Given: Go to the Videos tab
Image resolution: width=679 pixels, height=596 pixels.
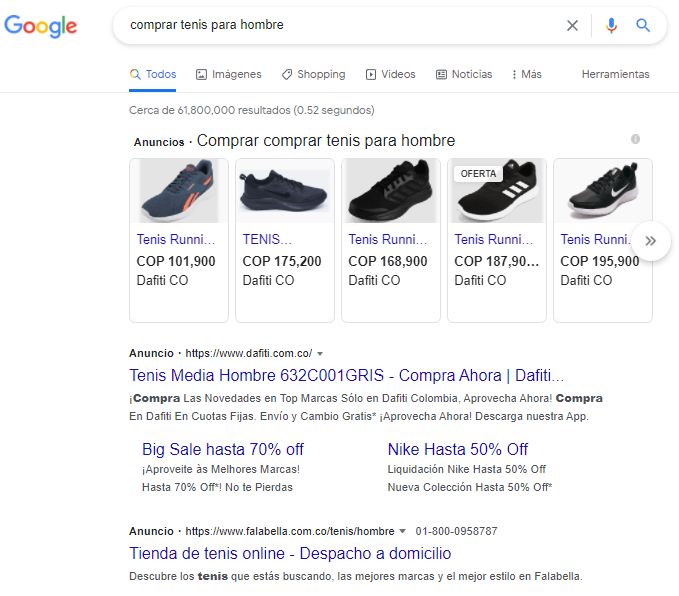Looking at the screenshot, I should coord(391,74).
